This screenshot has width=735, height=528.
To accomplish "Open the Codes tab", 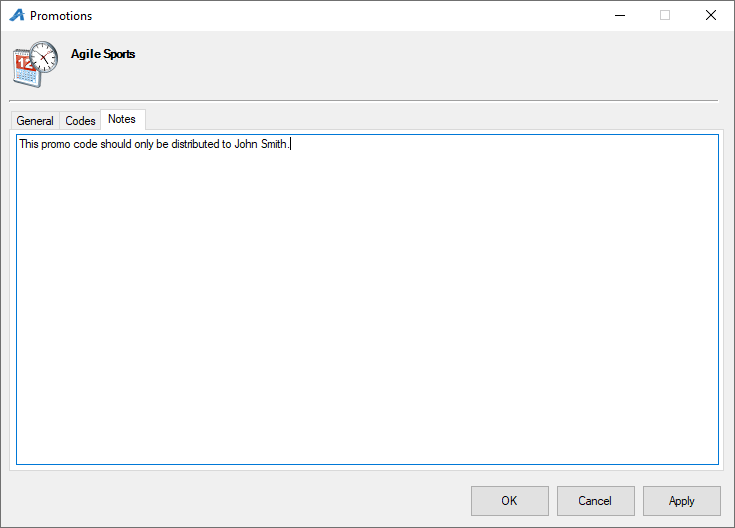I will [x=80, y=121].
